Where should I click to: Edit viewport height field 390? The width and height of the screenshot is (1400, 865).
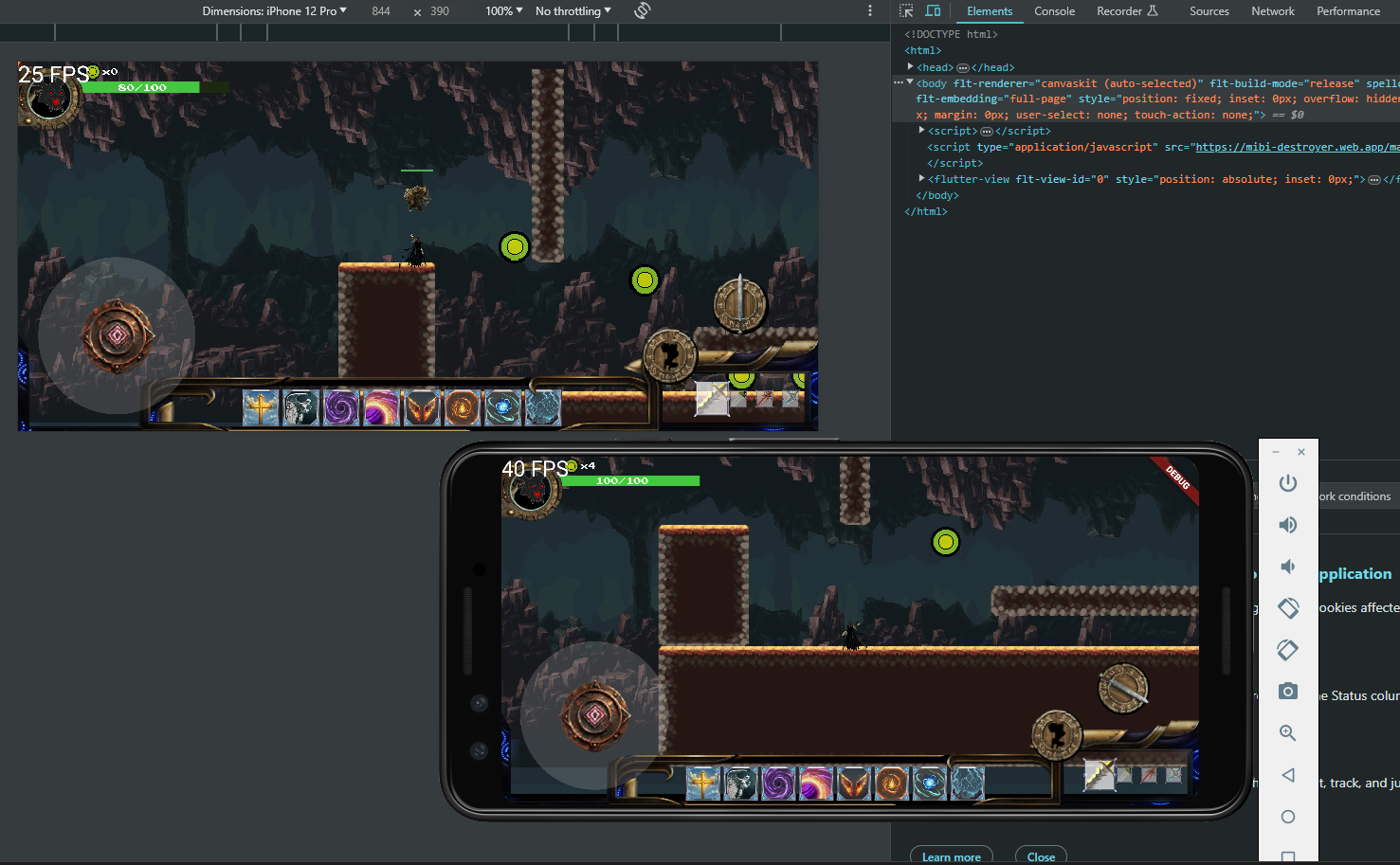tap(440, 10)
